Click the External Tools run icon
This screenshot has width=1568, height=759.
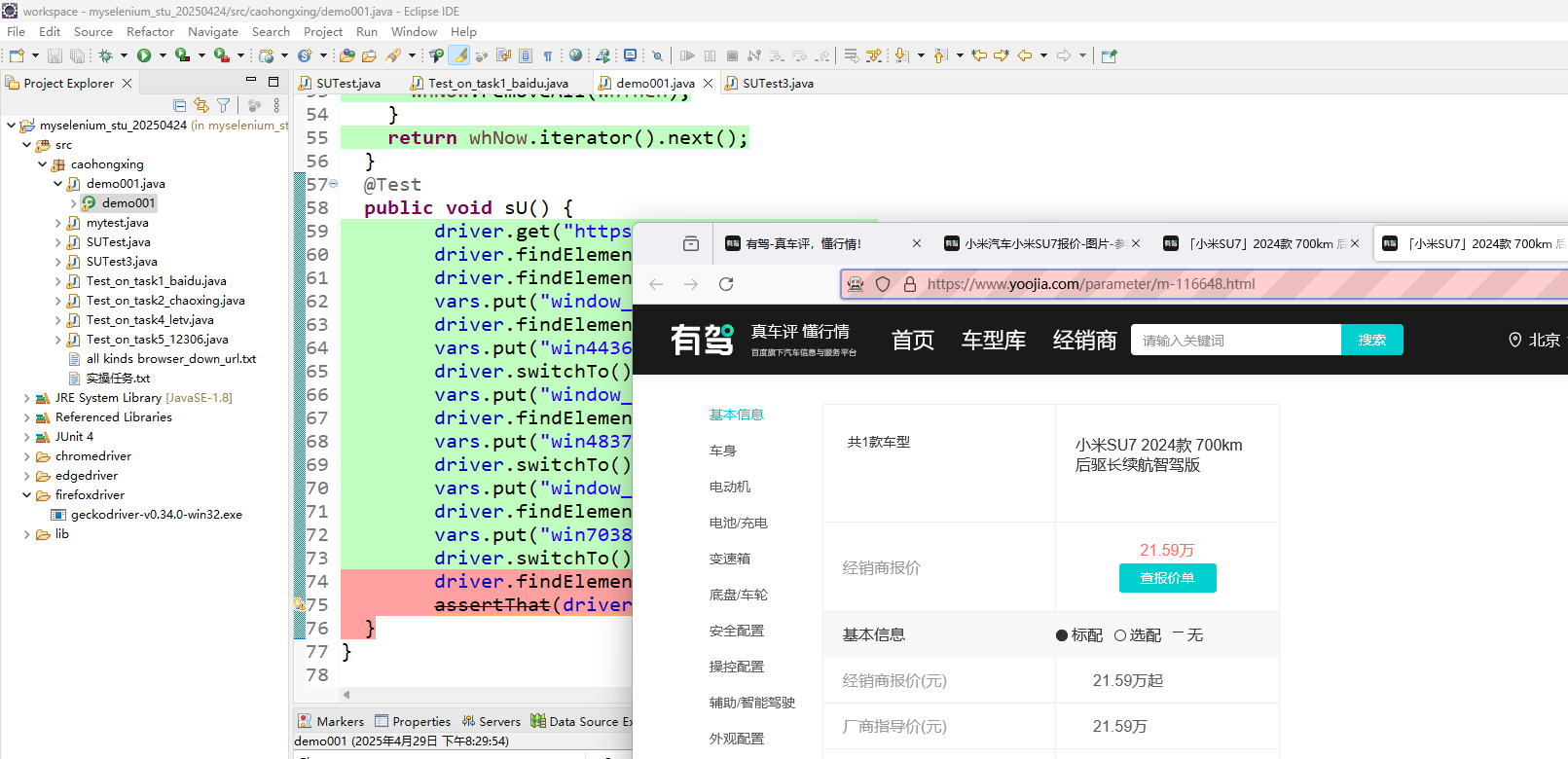(x=222, y=55)
